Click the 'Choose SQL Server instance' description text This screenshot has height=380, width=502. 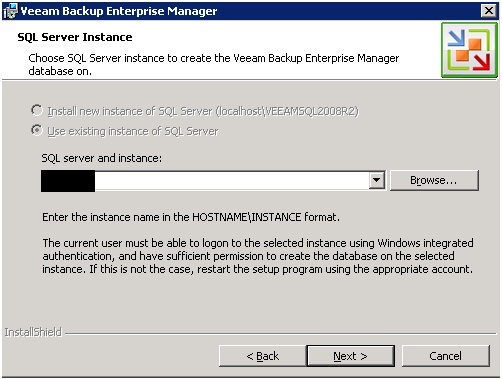click(x=214, y=64)
